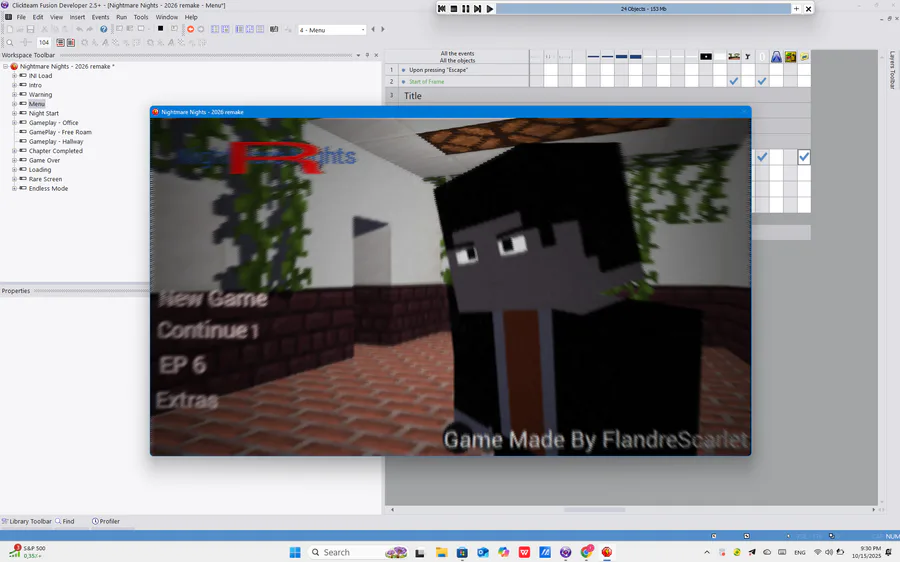
Task: Click 'Extras' in the game window
Action: [x=187, y=400]
